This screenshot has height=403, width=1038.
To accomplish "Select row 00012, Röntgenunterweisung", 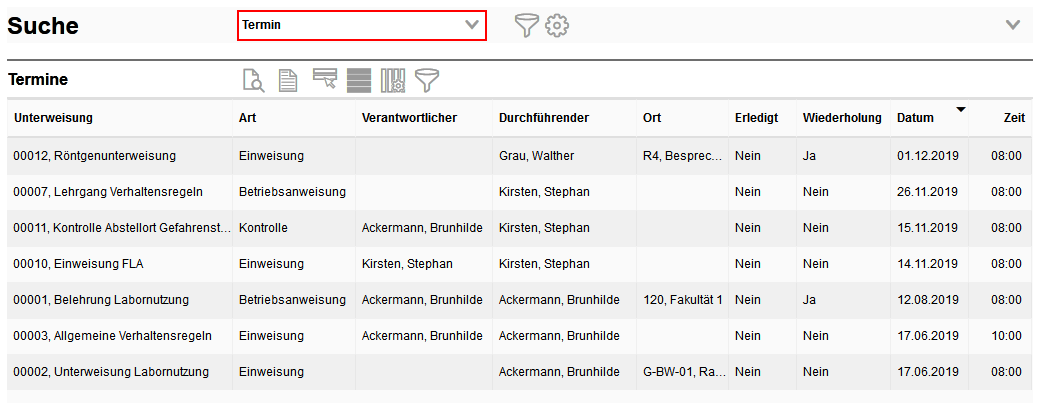I will (x=94, y=156).
